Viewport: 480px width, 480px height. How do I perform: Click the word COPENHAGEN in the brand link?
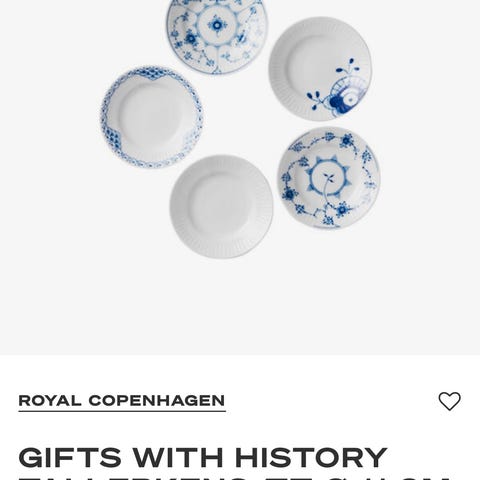(x=157, y=401)
